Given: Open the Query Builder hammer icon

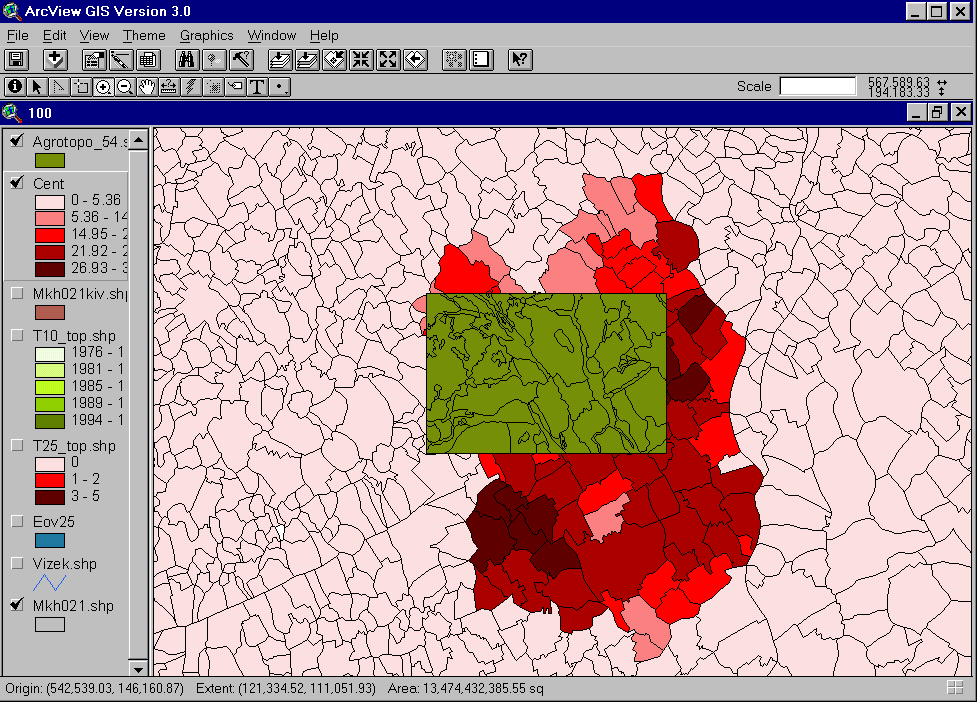Looking at the screenshot, I should [241, 59].
